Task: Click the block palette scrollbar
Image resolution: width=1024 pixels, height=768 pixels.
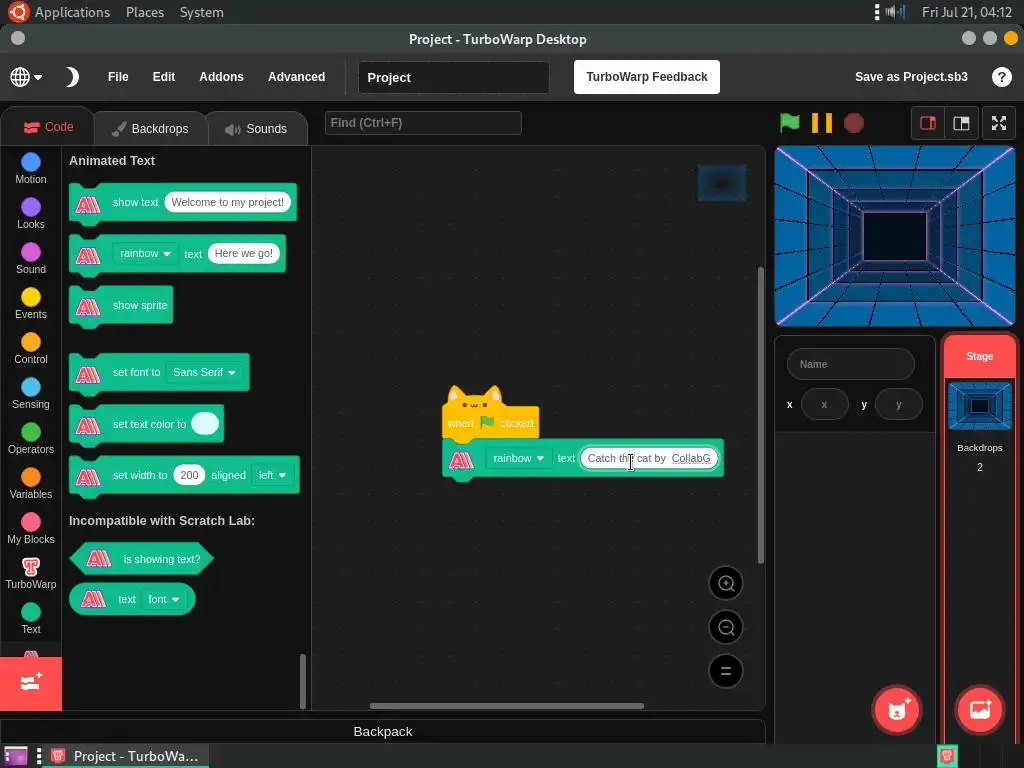Action: (x=302, y=681)
